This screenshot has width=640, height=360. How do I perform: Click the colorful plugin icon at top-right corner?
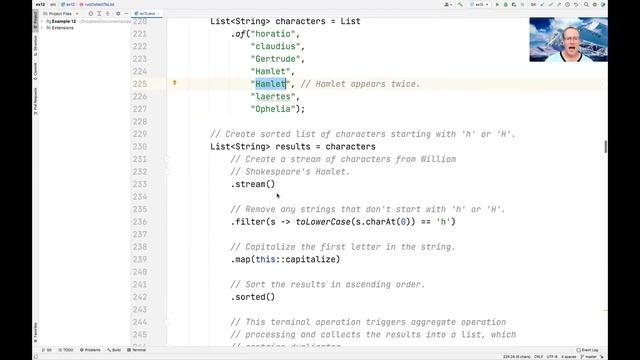tap(603, 4)
